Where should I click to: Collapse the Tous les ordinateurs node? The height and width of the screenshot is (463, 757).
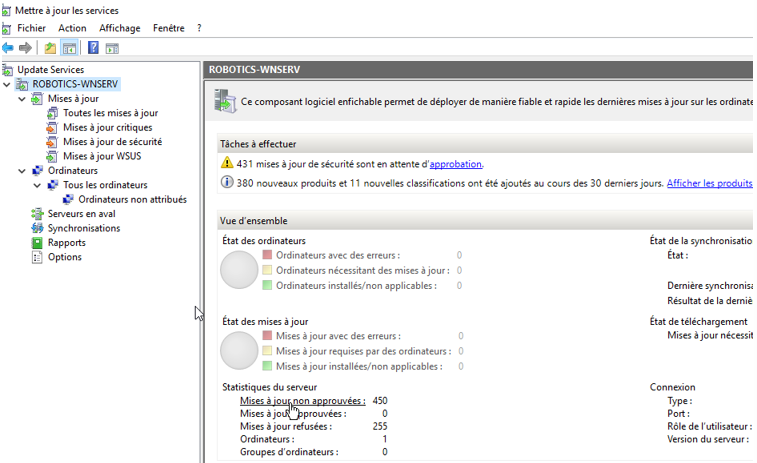(37, 185)
